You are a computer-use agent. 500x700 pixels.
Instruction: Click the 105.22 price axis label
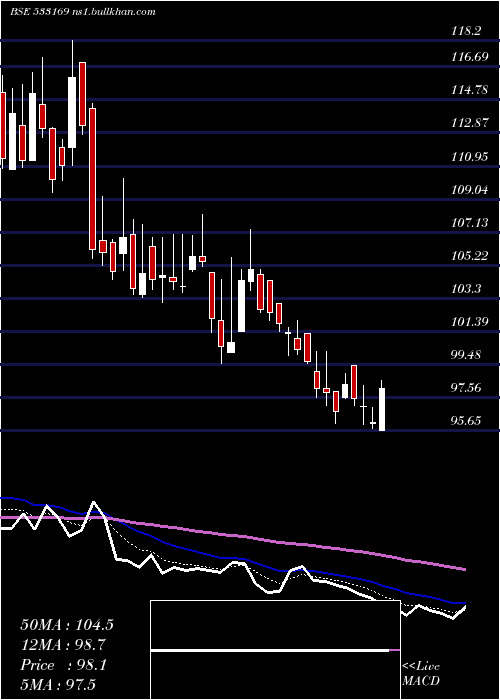pos(469,256)
